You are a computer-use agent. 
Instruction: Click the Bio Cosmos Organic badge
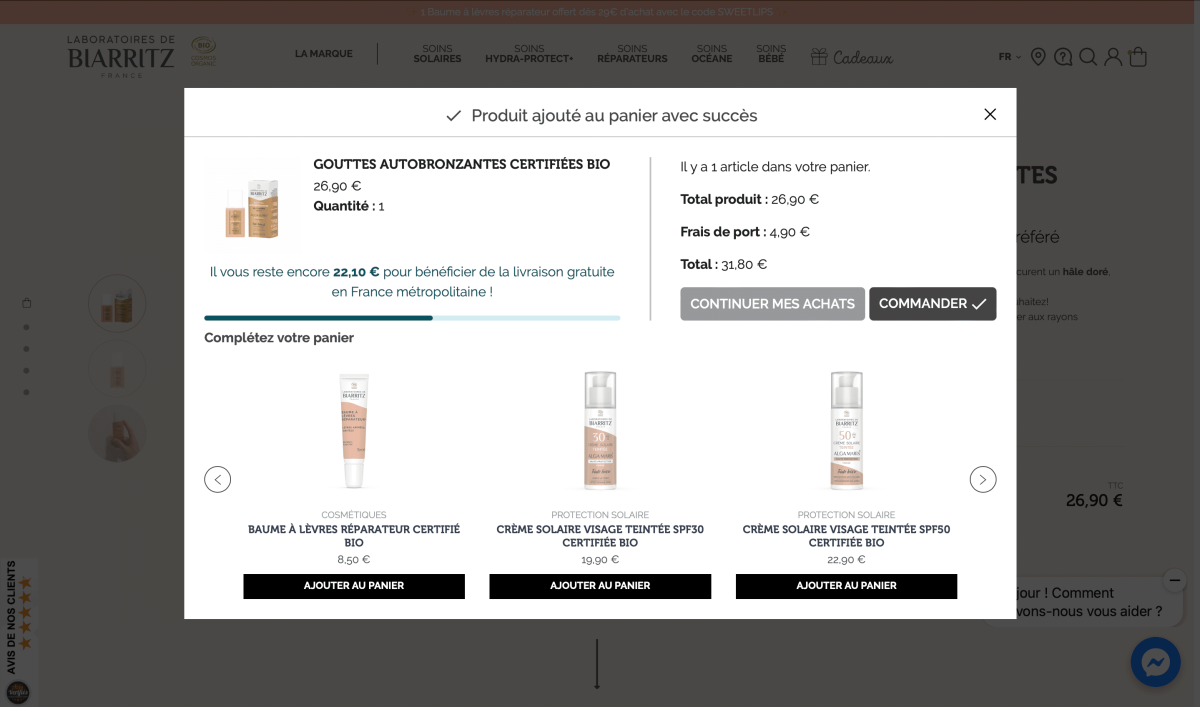click(x=203, y=52)
